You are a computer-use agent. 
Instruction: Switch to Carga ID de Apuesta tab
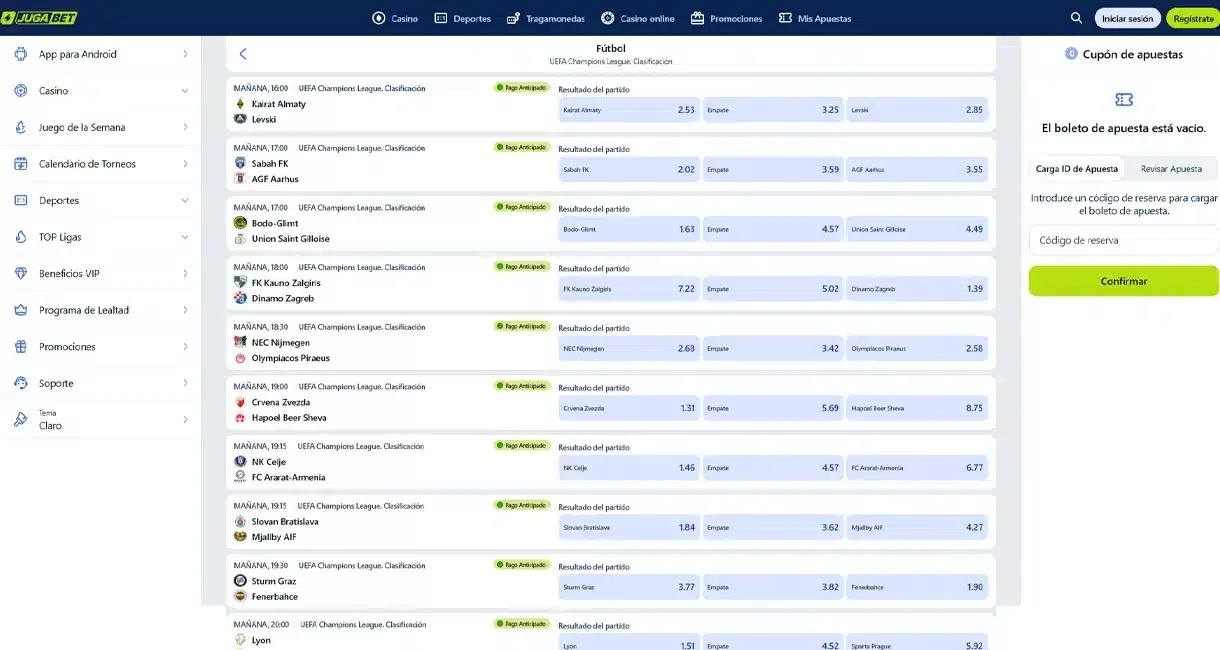[x=1077, y=169]
